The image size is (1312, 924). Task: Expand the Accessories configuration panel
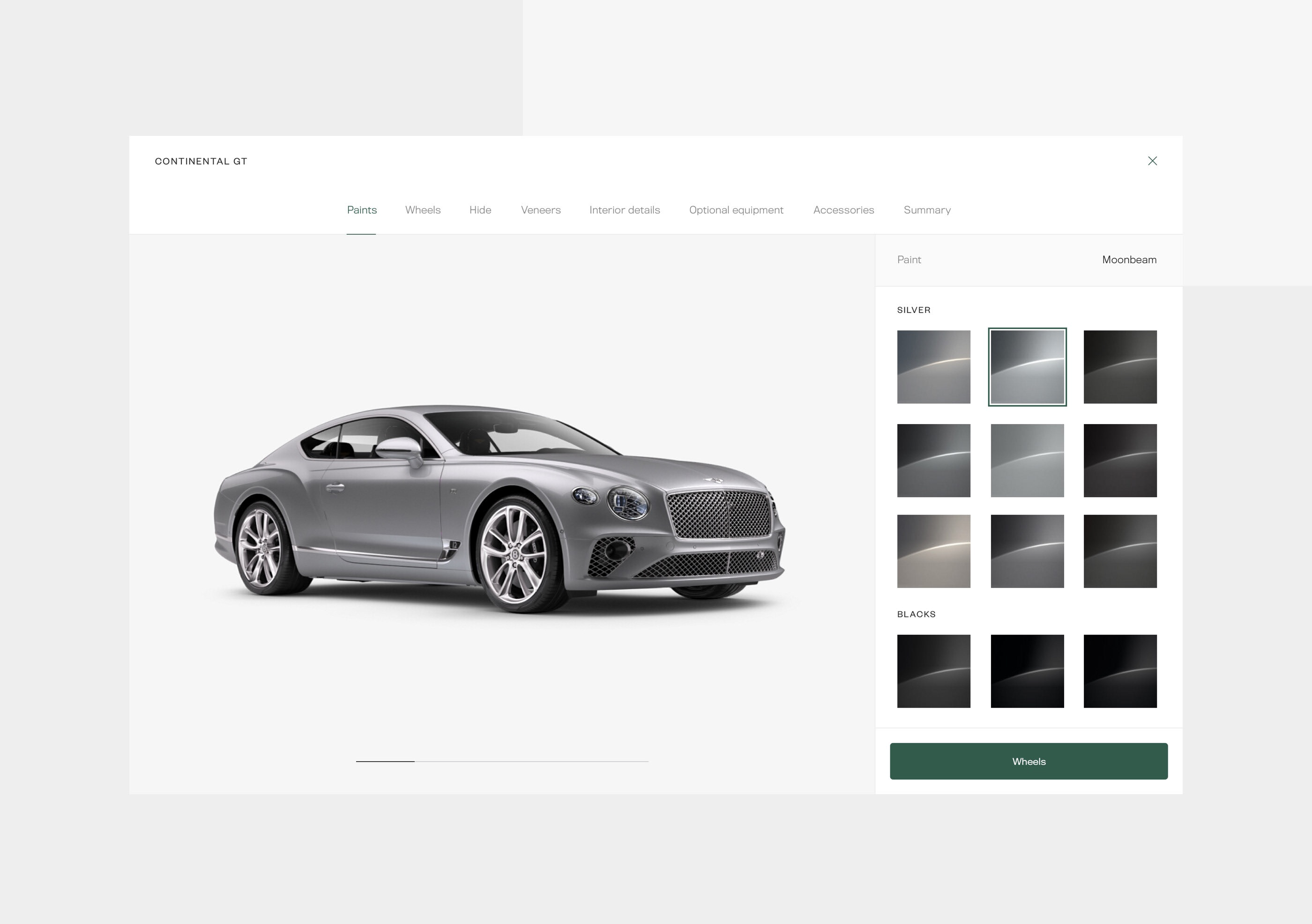click(842, 209)
